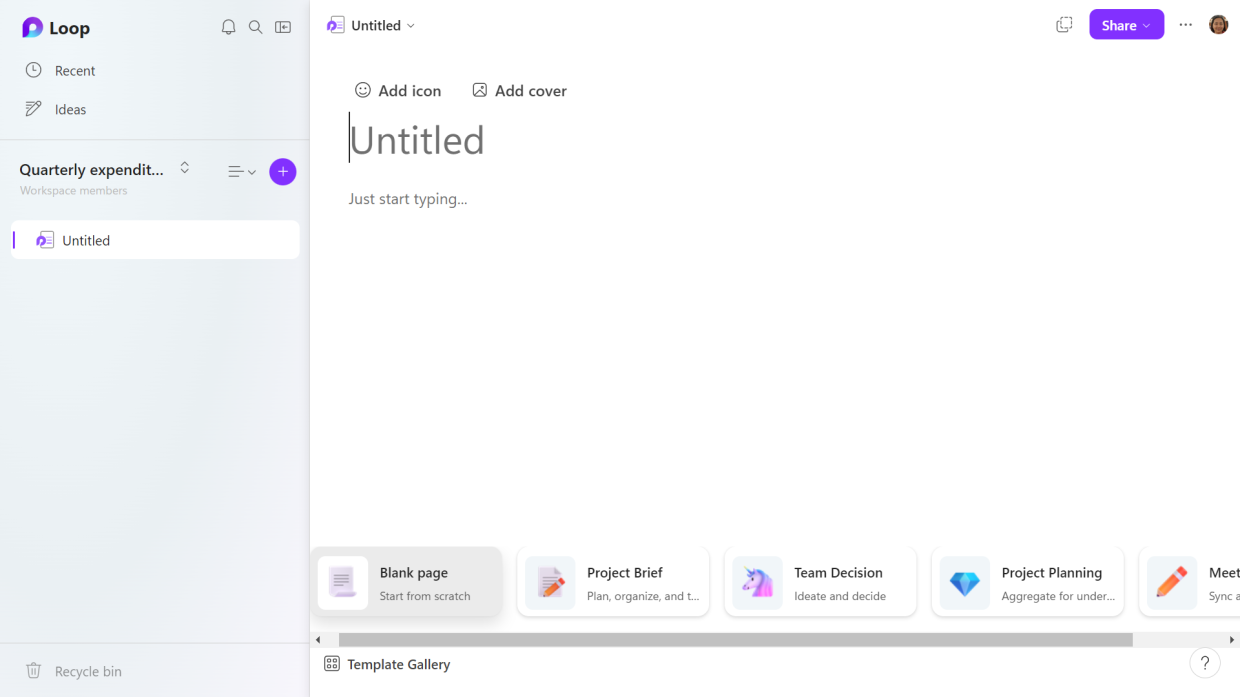Screen dimensions: 1240x697
Task: Click Add icon above the page title
Action: pos(398,90)
